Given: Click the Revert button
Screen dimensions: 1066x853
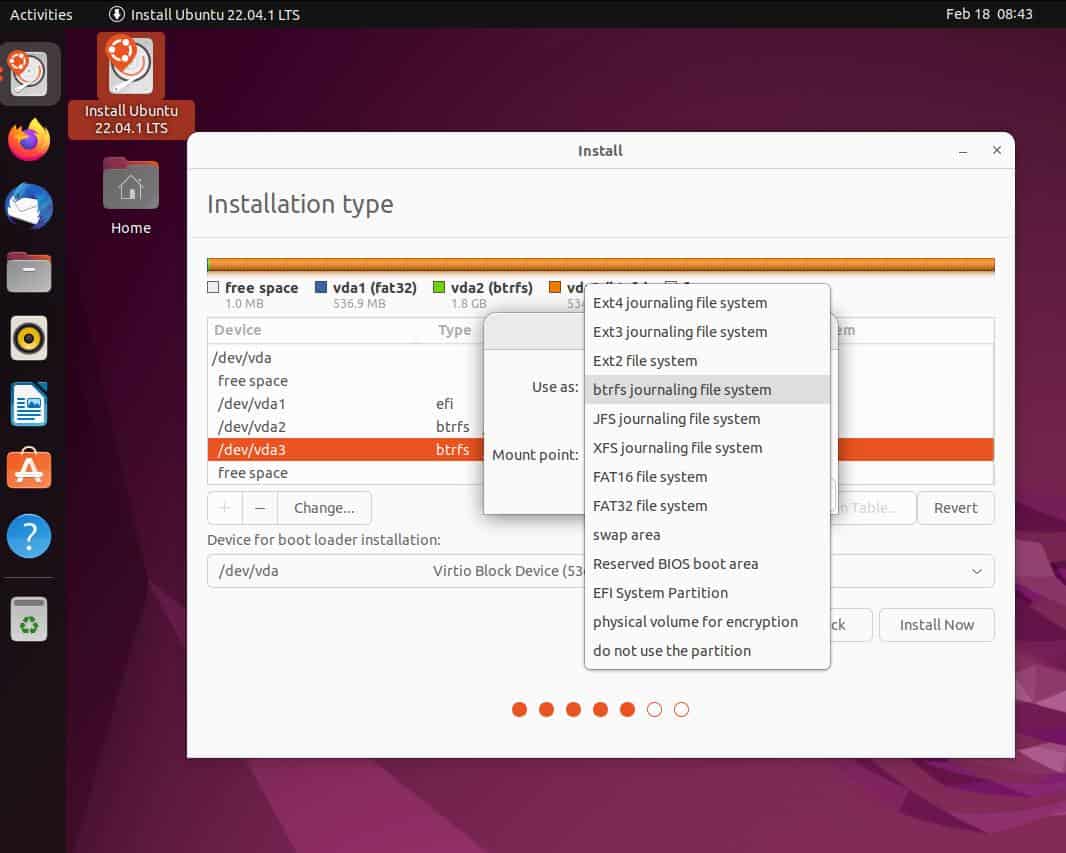Looking at the screenshot, I should pyautogui.click(x=955, y=507).
